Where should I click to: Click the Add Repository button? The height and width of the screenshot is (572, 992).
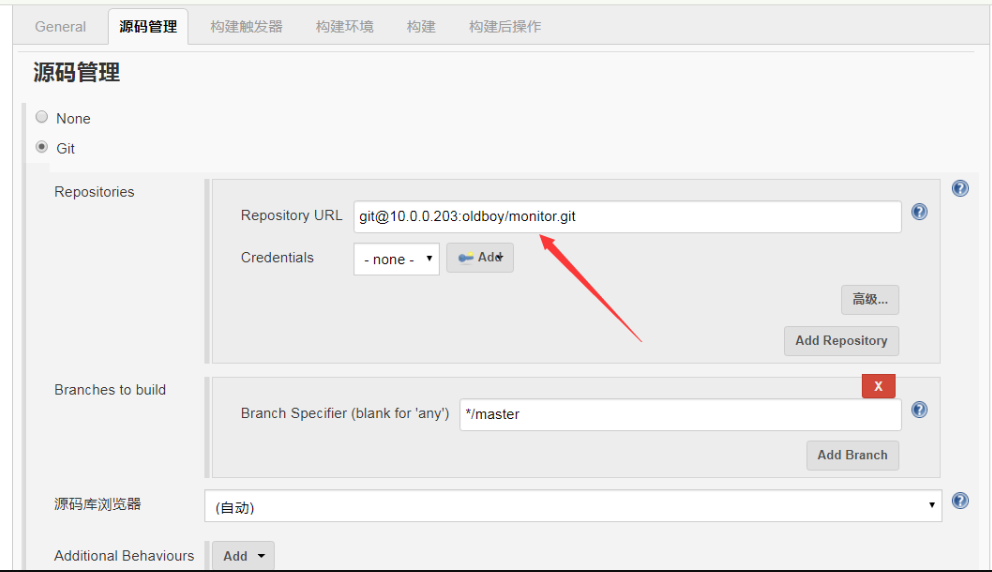841,340
